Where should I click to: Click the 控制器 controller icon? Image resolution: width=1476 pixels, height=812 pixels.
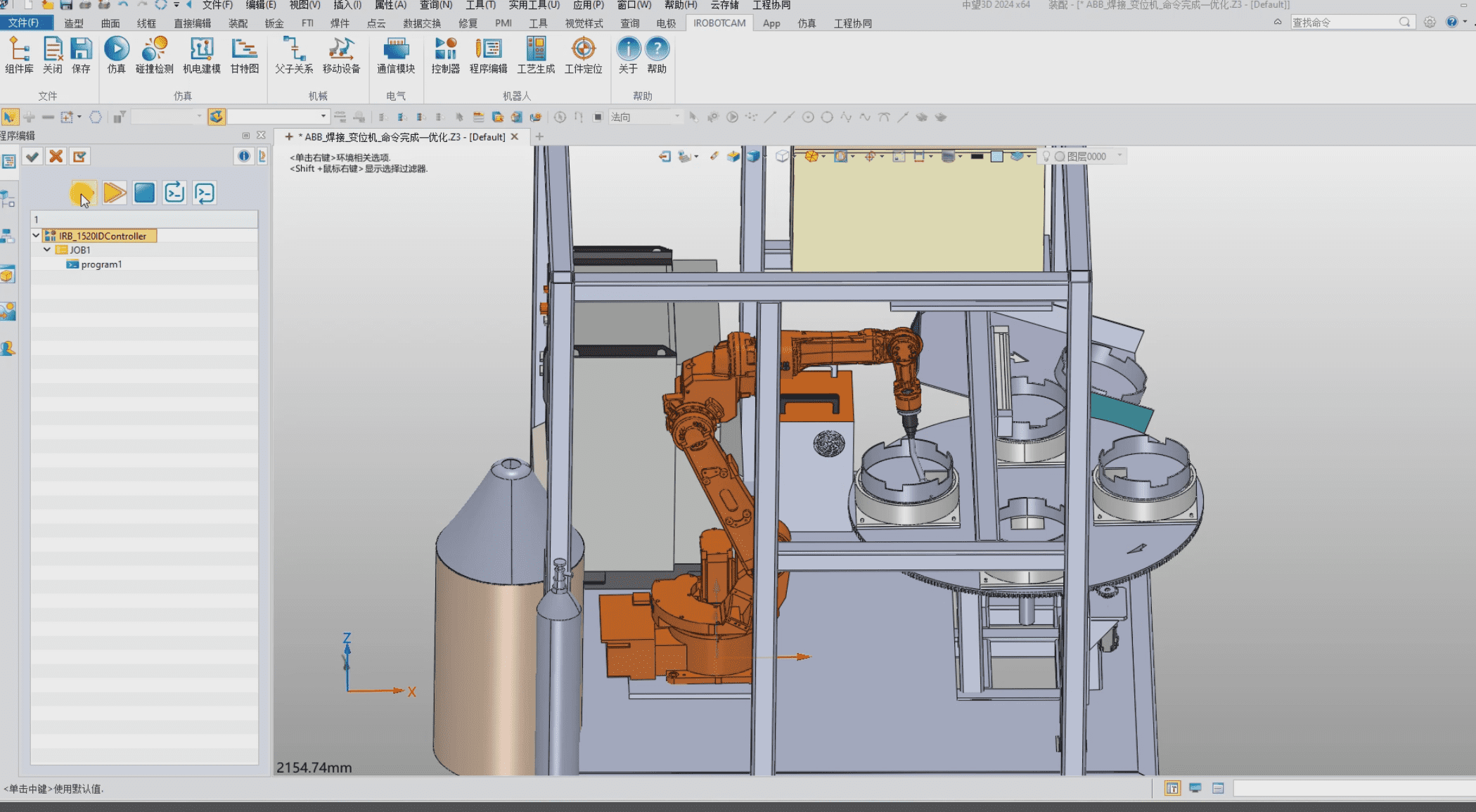pos(445,55)
